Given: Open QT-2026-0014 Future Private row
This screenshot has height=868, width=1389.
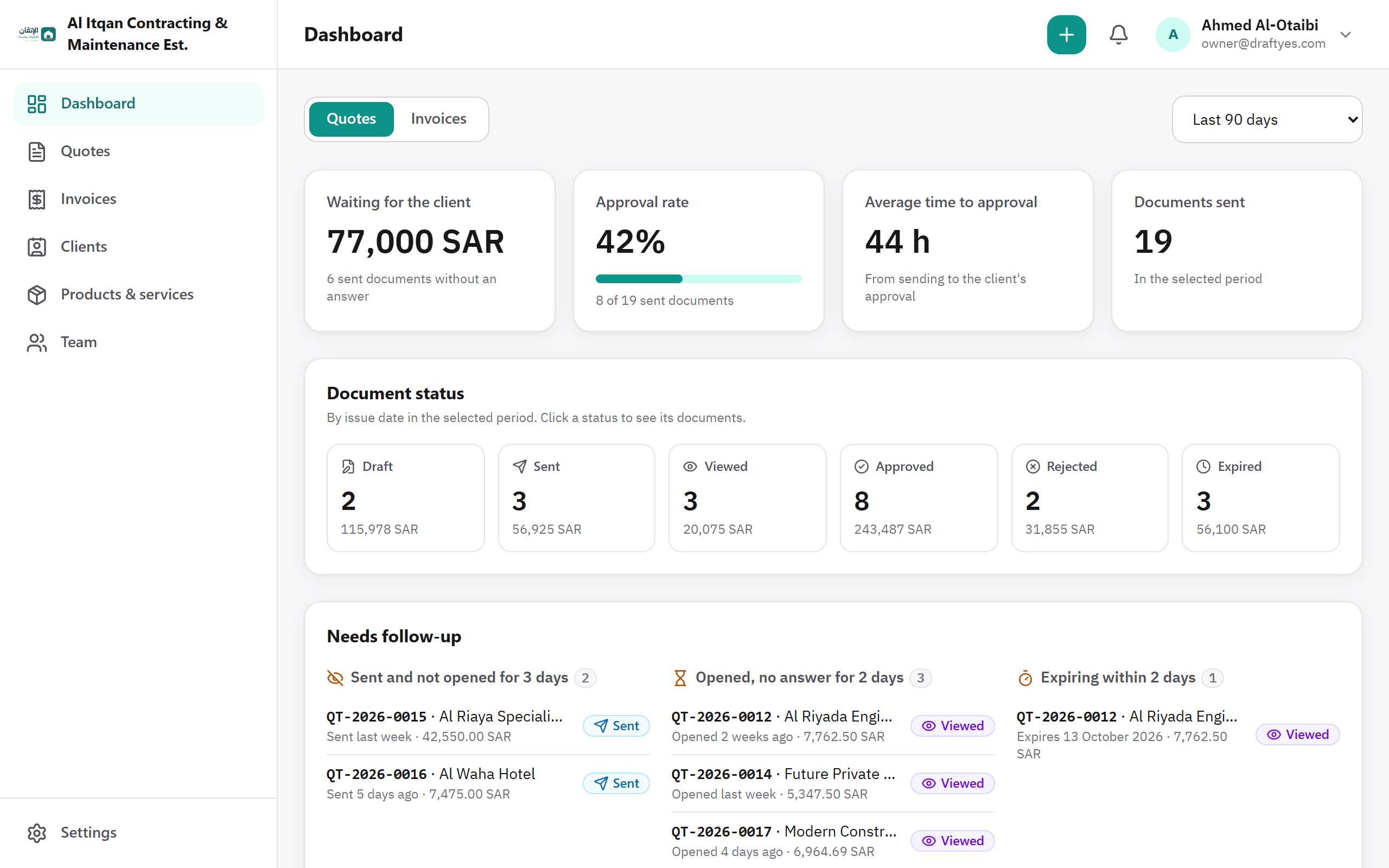Looking at the screenshot, I should coord(833,783).
